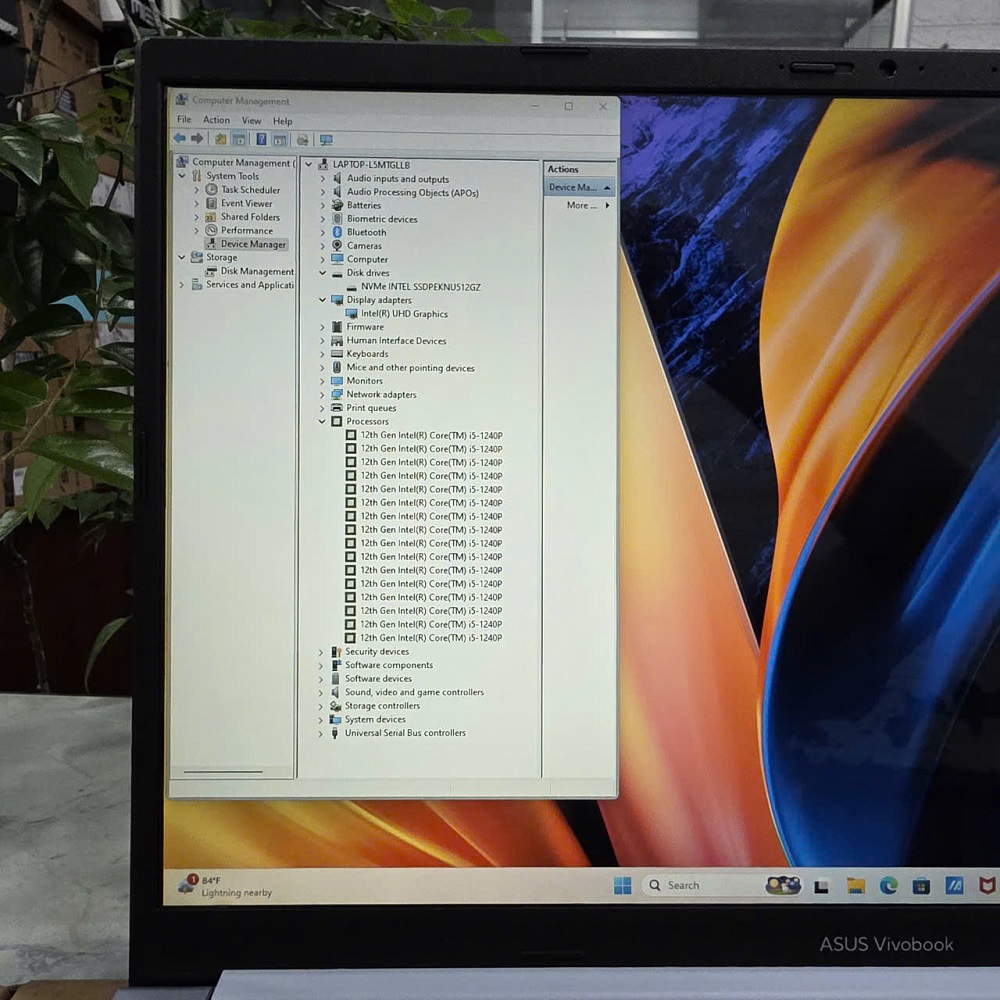Select the Storage controllers label

pos(382,706)
